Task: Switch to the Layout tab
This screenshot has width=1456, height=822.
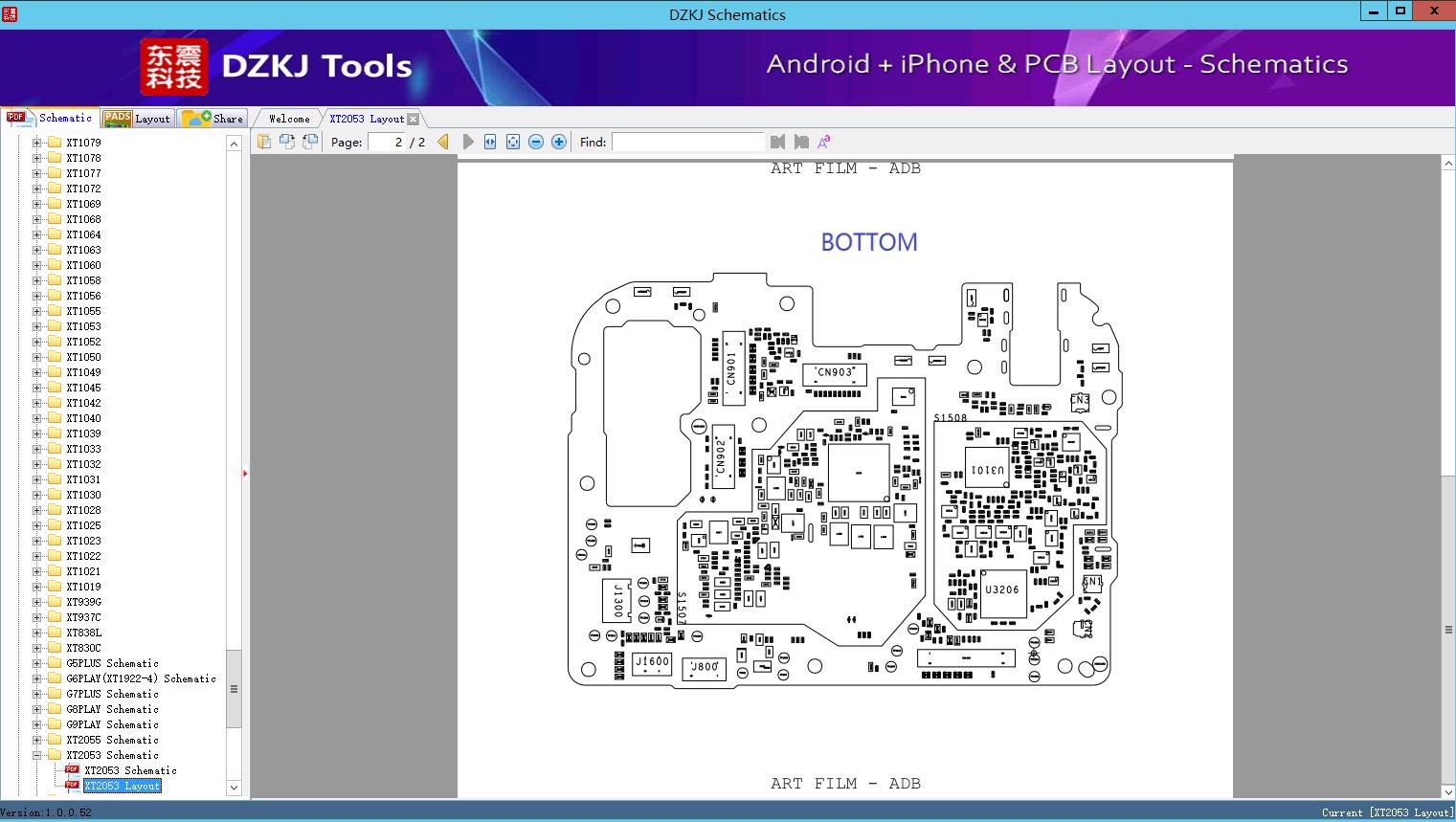Action: click(137, 119)
